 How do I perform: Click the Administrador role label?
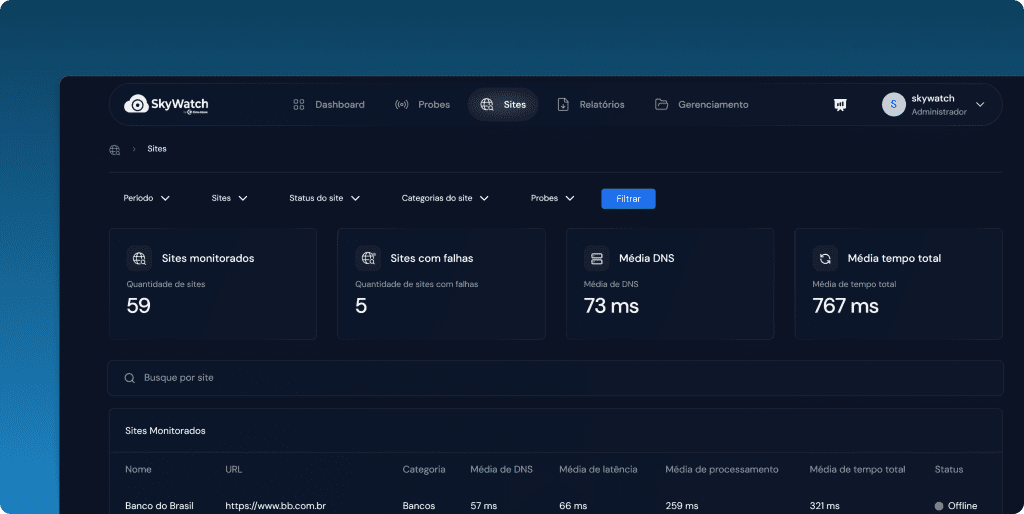tap(939, 112)
